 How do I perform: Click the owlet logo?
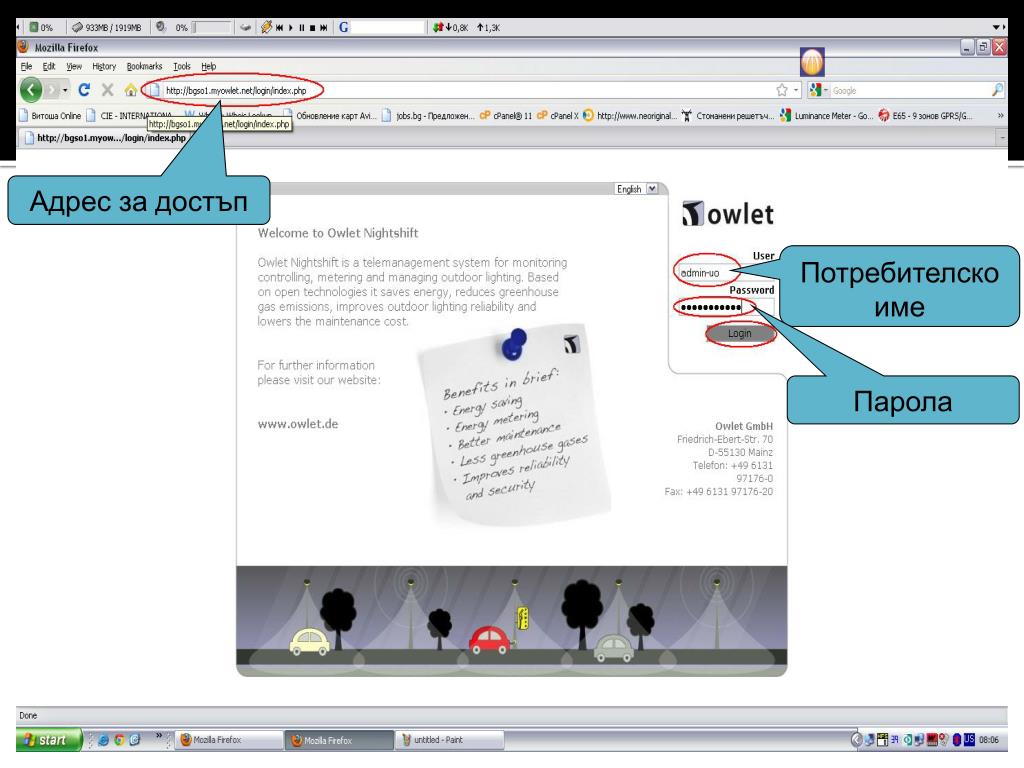(x=728, y=214)
